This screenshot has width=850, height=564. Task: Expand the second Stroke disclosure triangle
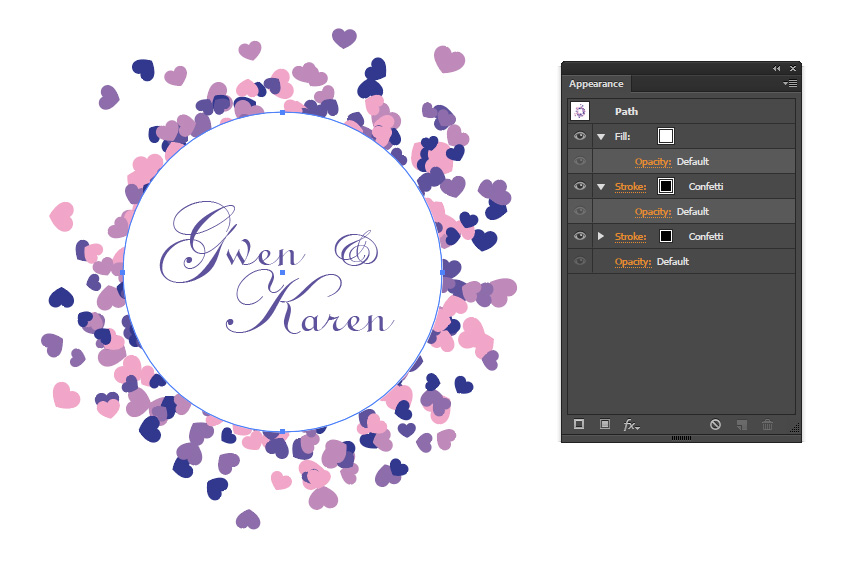(x=601, y=236)
